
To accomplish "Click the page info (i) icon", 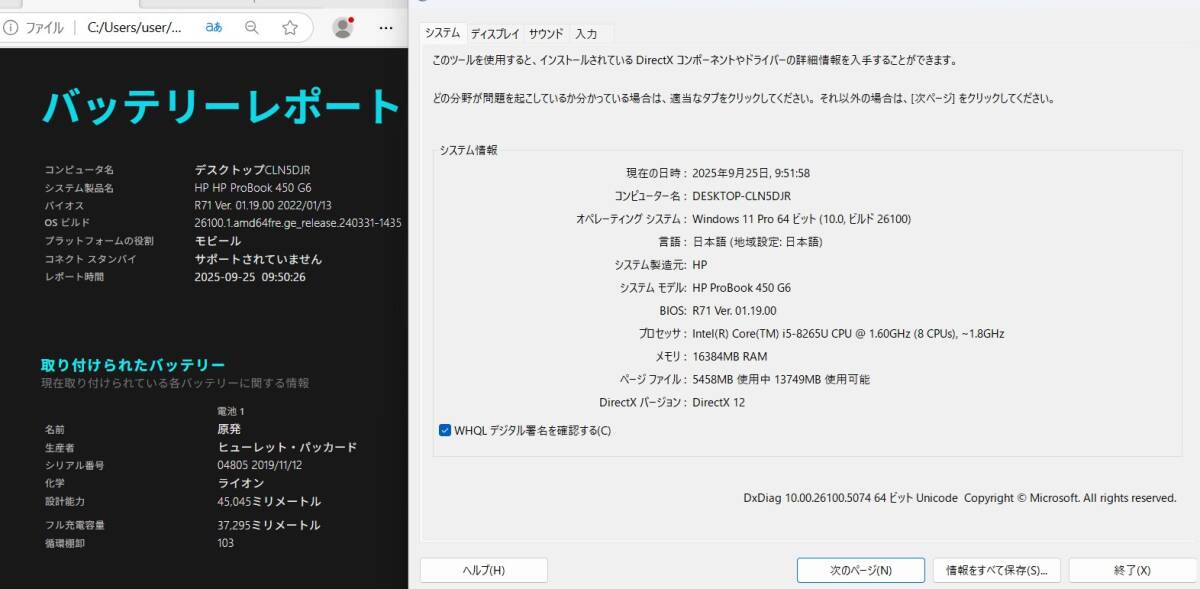I will pyautogui.click(x=10, y=29).
